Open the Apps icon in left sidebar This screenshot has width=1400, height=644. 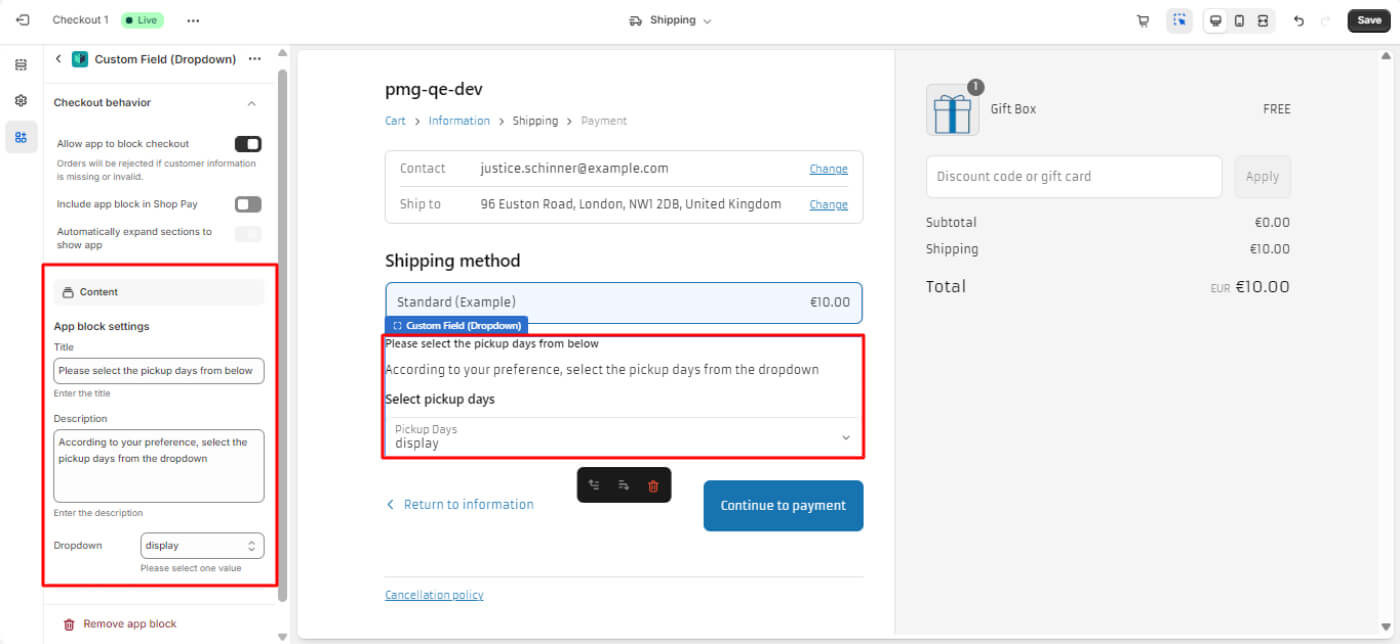point(21,137)
